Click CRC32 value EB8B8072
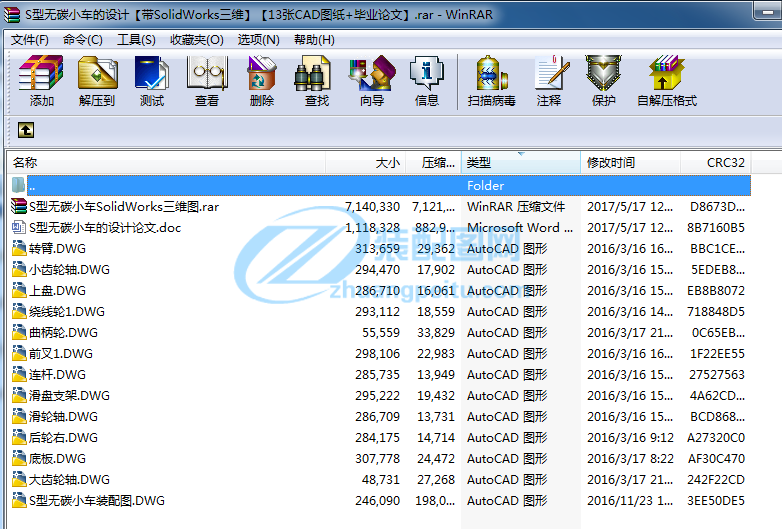 716,290
